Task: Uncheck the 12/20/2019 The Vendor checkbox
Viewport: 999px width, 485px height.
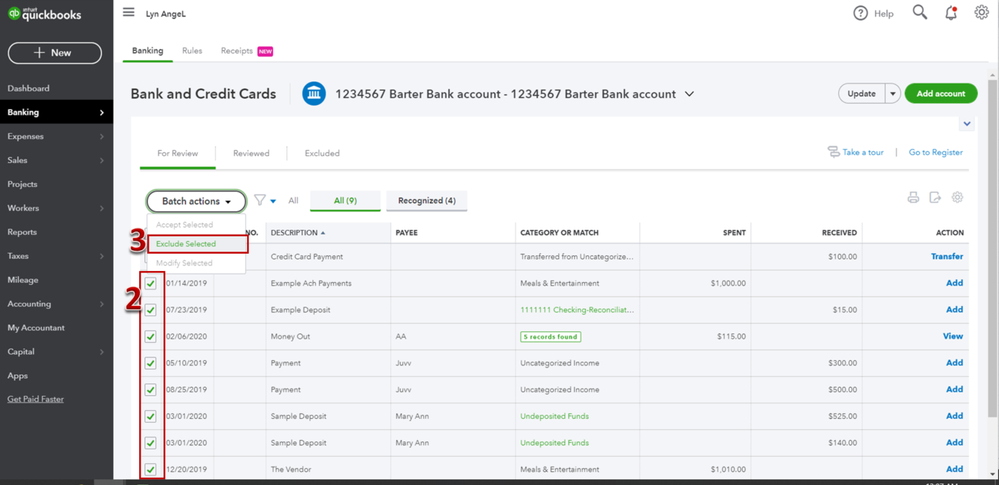Action: pos(151,469)
